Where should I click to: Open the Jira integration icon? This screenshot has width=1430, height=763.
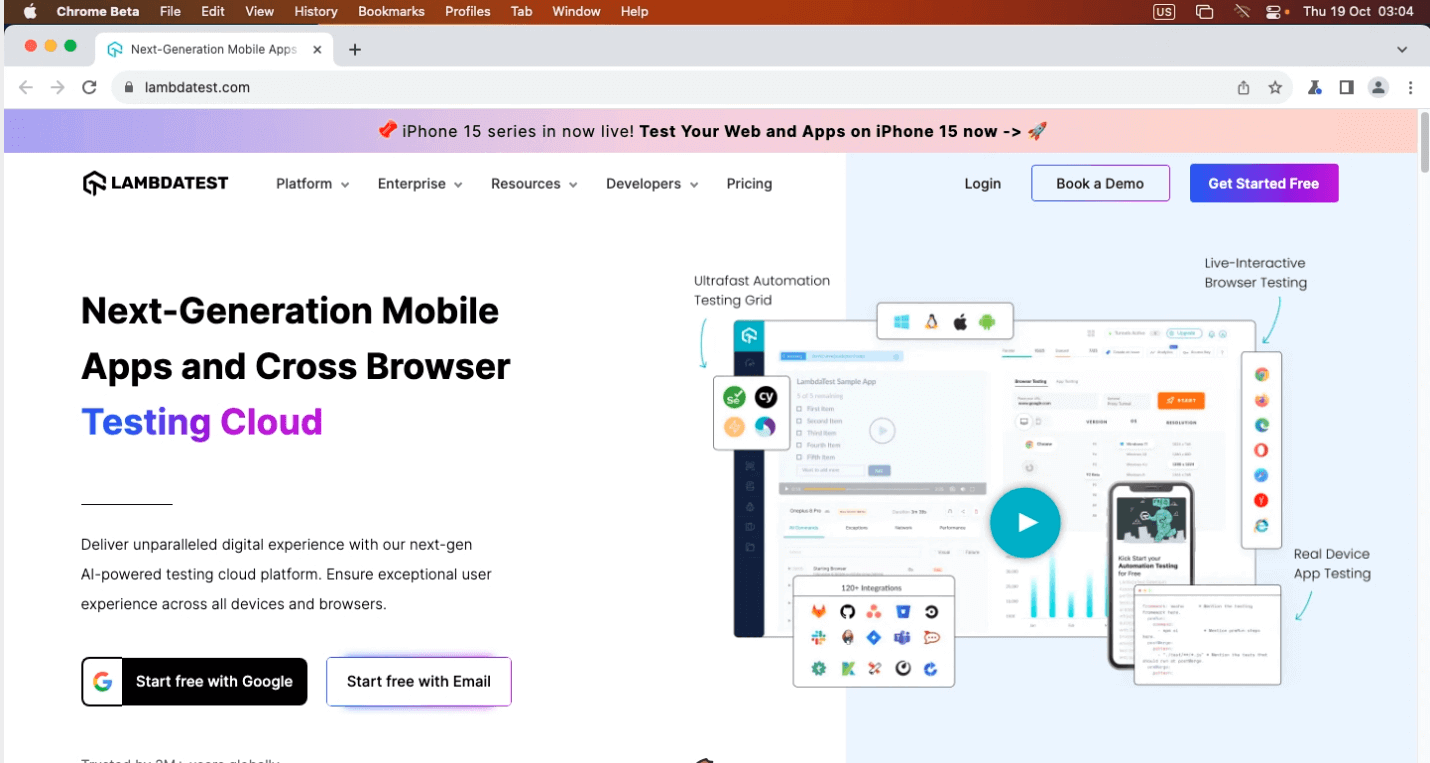874,638
